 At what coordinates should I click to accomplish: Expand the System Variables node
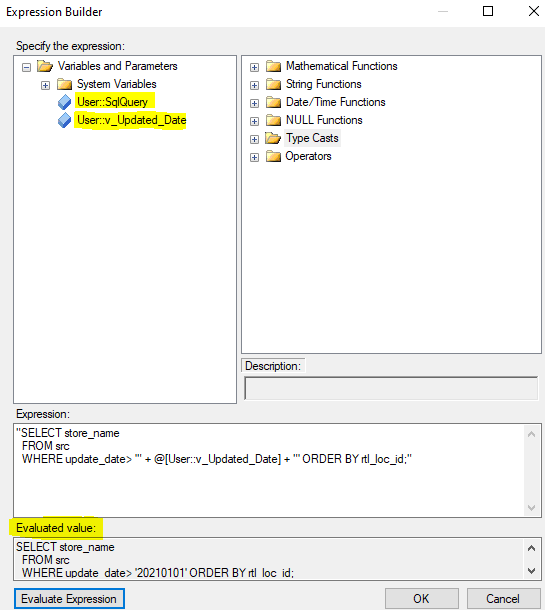point(46,85)
